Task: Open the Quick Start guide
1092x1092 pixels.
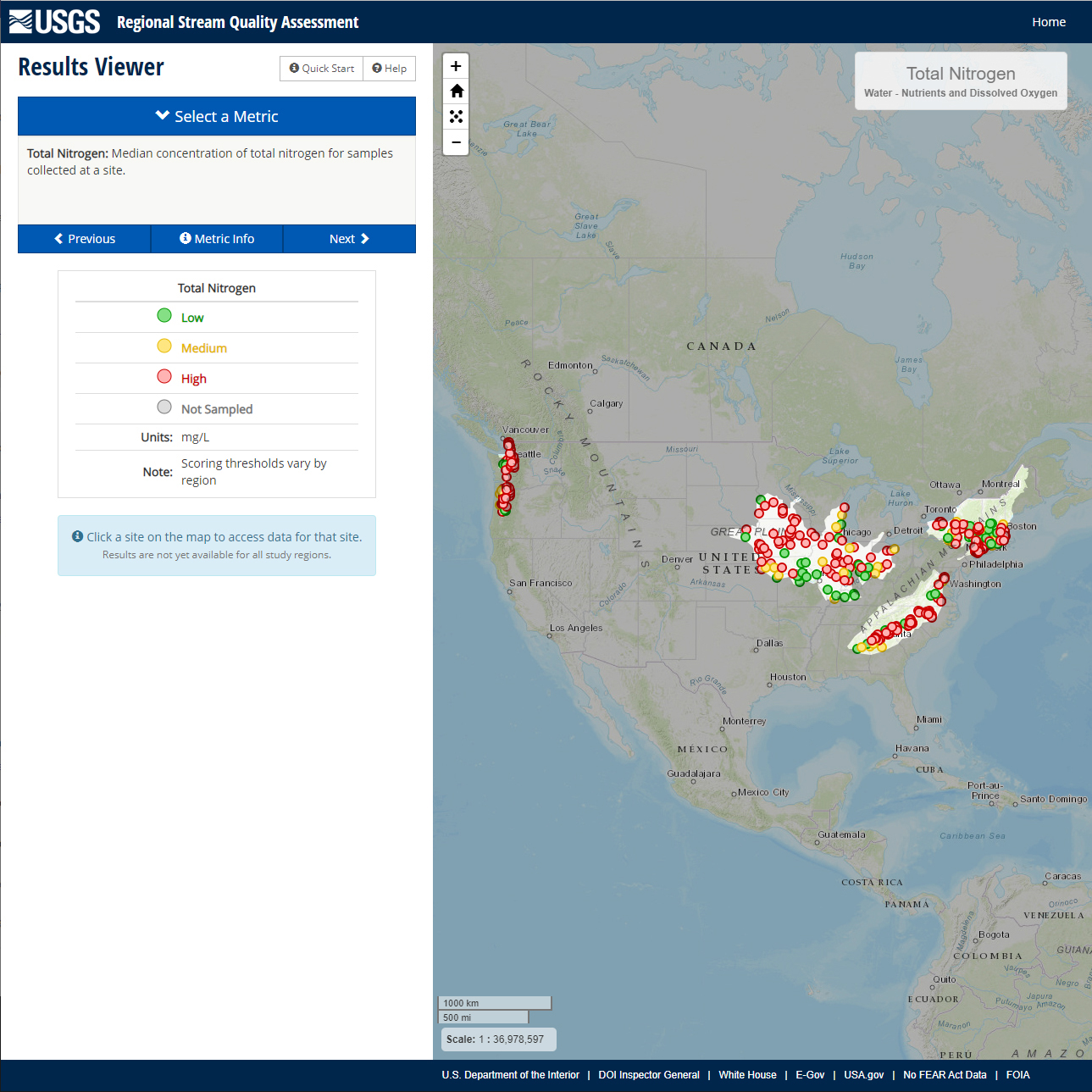Action: pyautogui.click(x=322, y=69)
